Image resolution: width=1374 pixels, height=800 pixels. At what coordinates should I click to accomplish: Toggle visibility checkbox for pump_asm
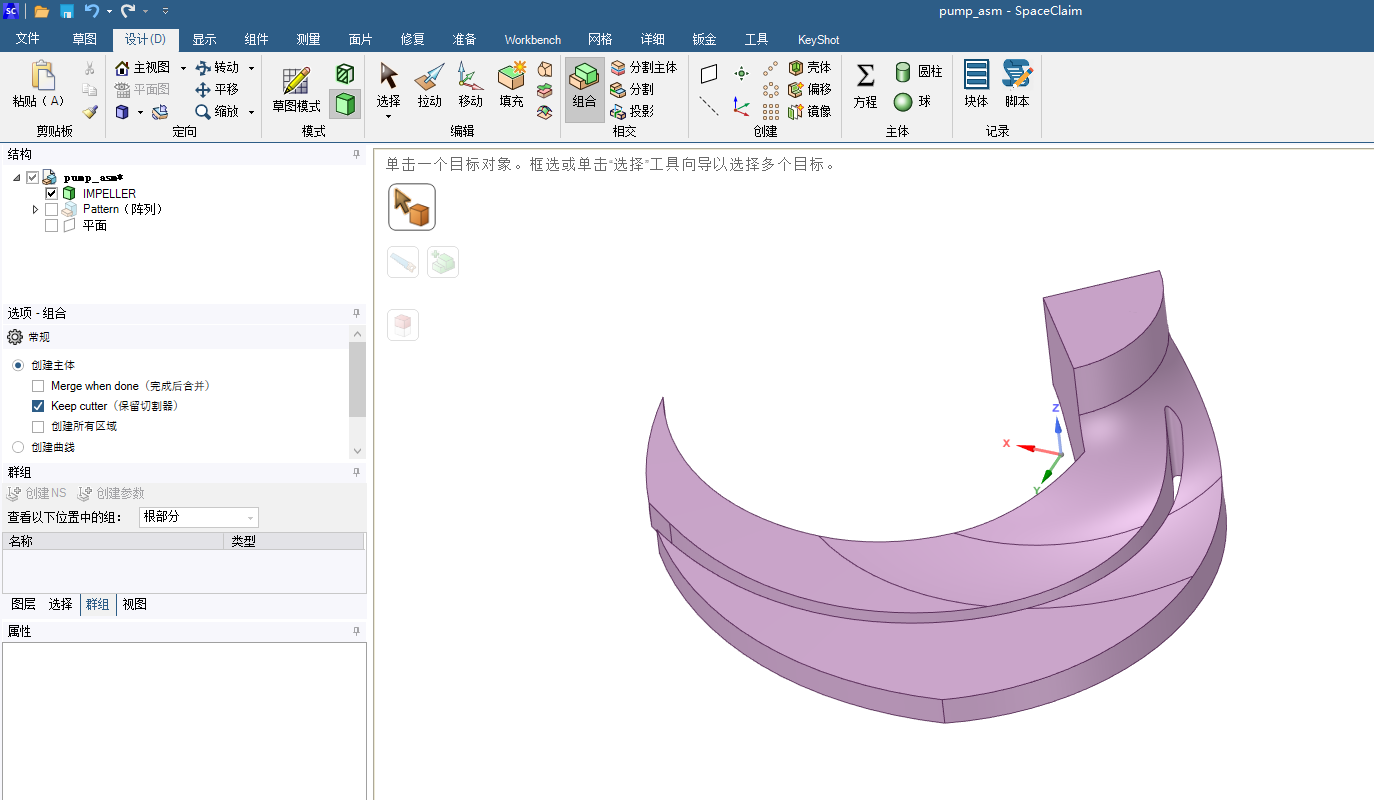32,178
